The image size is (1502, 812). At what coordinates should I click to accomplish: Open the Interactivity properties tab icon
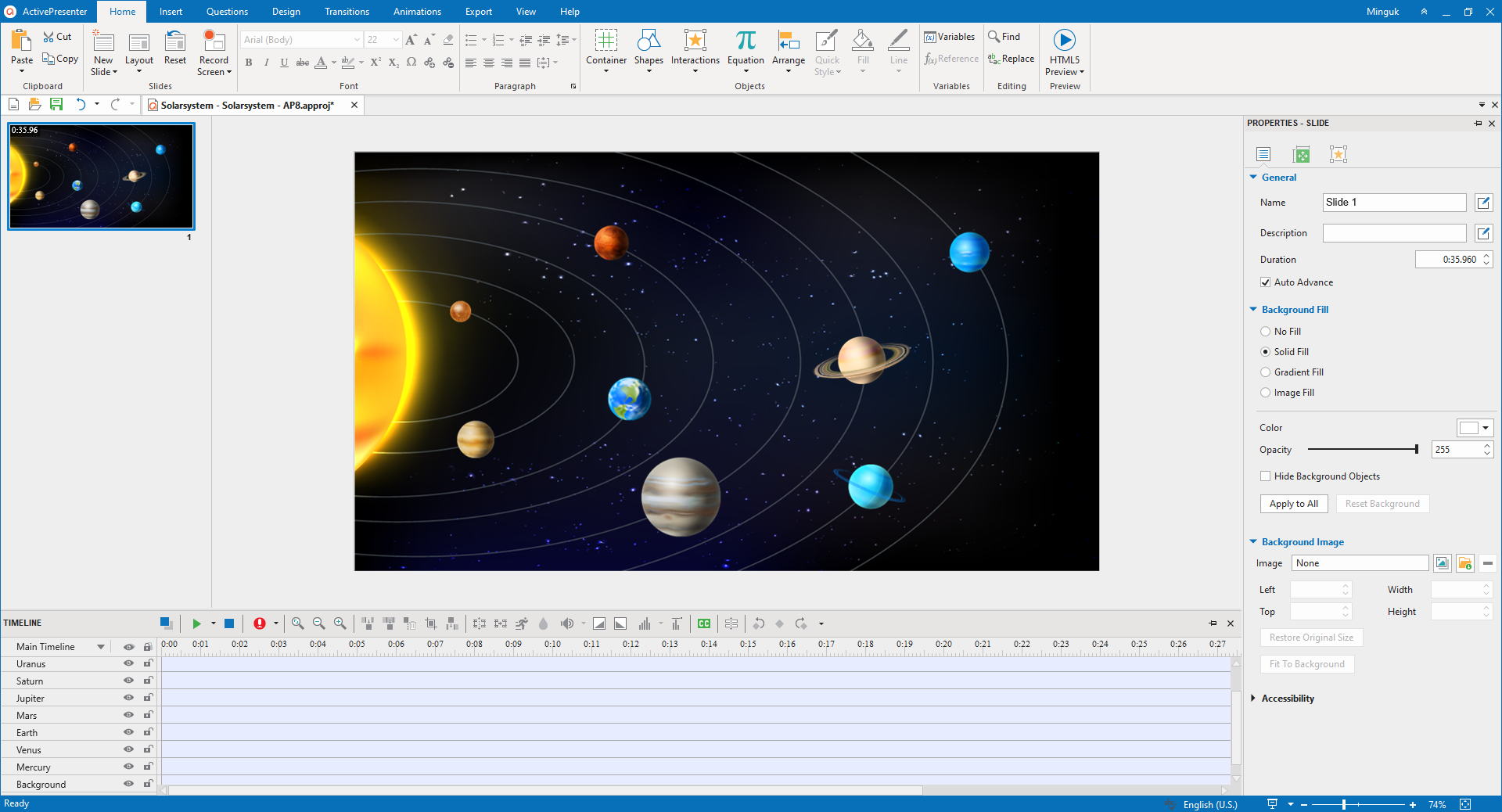click(x=1339, y=154)
